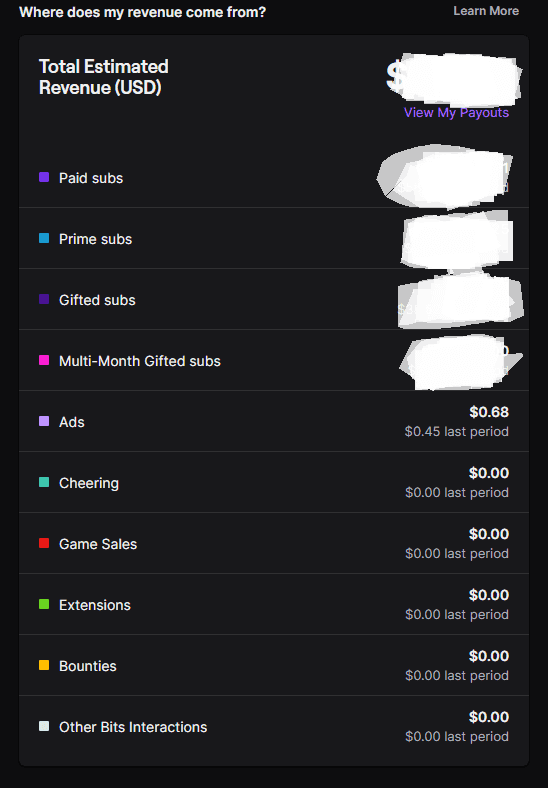This screenshot has height=788, width=548.
Task: Click the dark purple Gifted subs square
Action: [44, 299]
